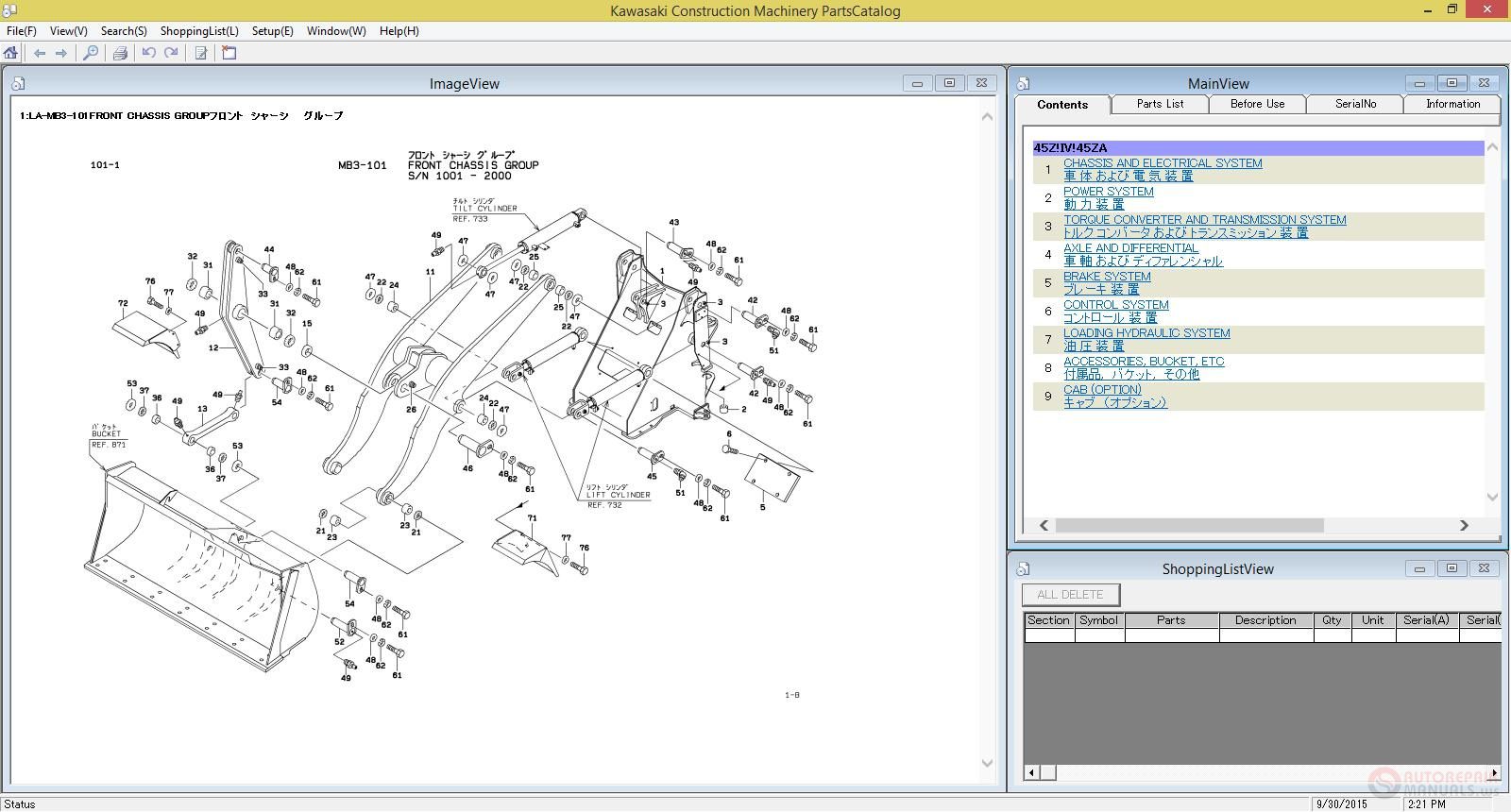This screenshot has width=1511, height=812.
Task: Close the ImageView panel
Action: [981, 83]
